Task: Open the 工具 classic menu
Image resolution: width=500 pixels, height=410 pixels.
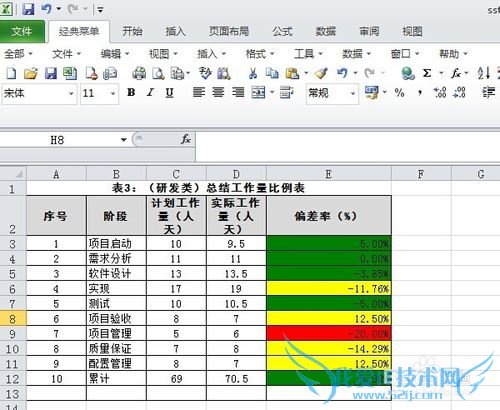Action: pos(308,53)
